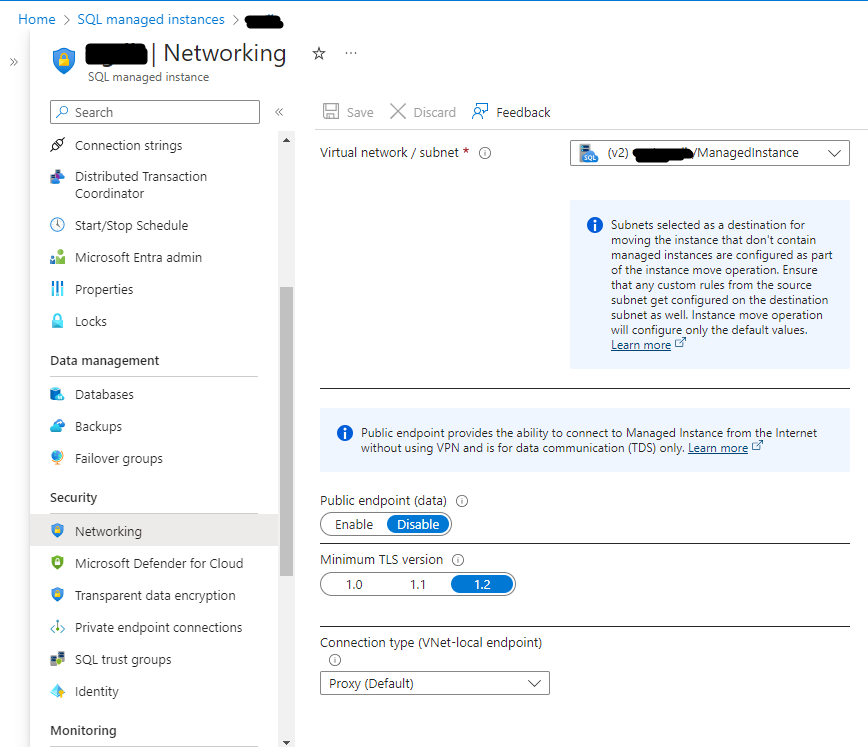The height and width of the screenshot is (747, 868).
Task: Click the Networking shield icon in sidebar
Action: tap(58, 530)
